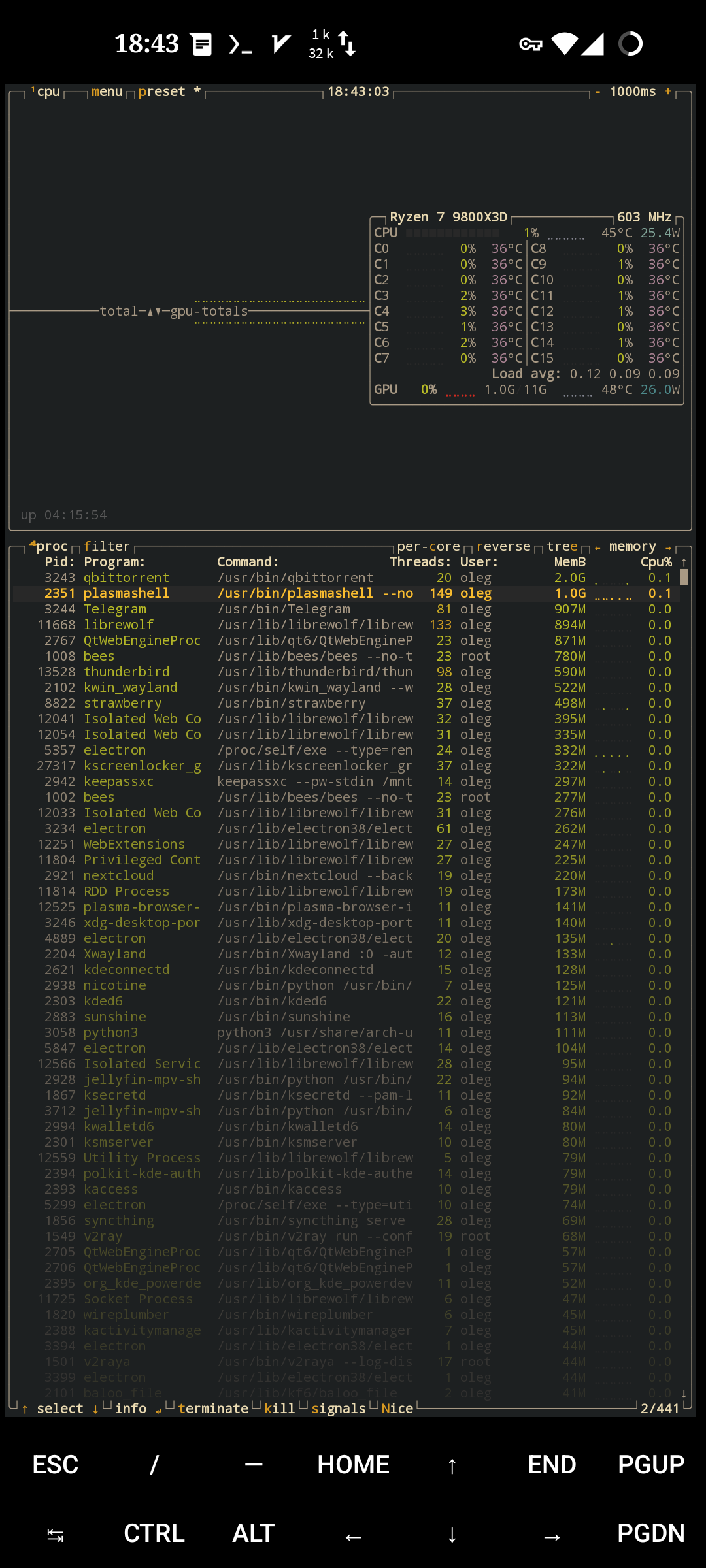
Task: Toggle the CTRL modifier key
Action: coord(154,1533)
